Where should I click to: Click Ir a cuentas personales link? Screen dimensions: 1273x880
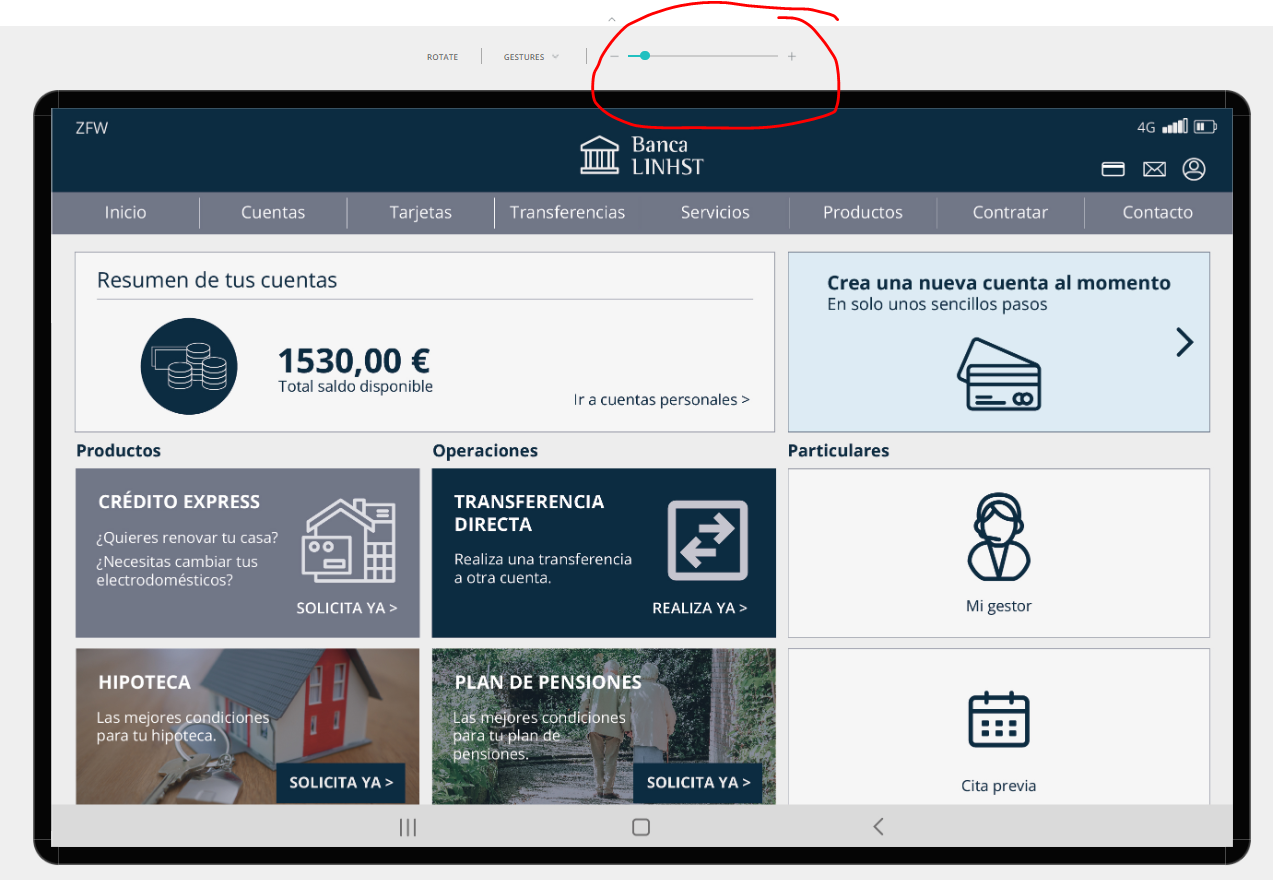[x=661, y=400]
